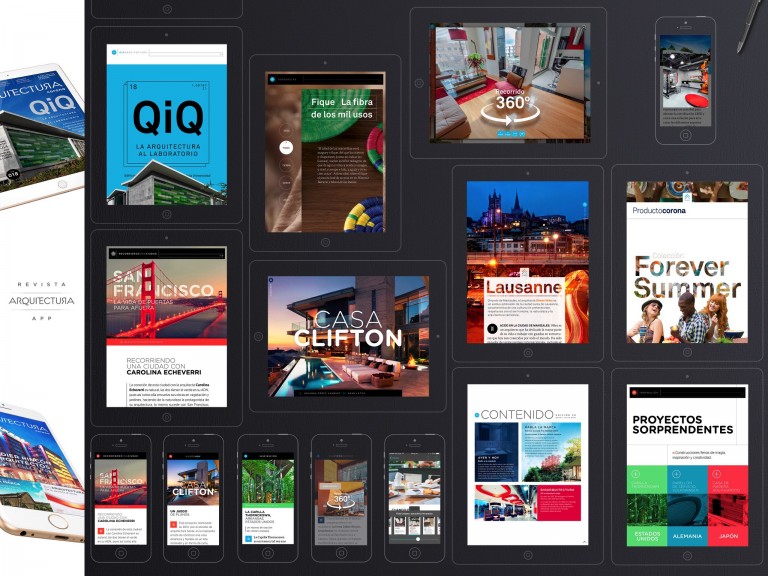Viewport: 768px width, 576px height.
Task: Click the blue dot beside the CONTENIDO heading
Action: tap(477, 415)
